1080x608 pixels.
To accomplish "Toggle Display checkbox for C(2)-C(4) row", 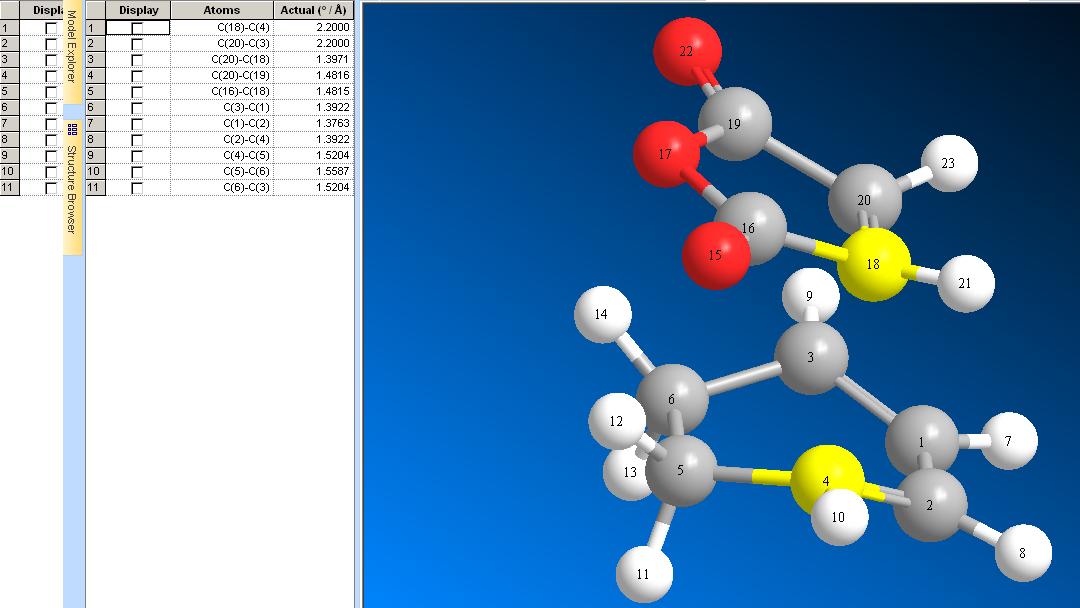I will pos(137,140).
